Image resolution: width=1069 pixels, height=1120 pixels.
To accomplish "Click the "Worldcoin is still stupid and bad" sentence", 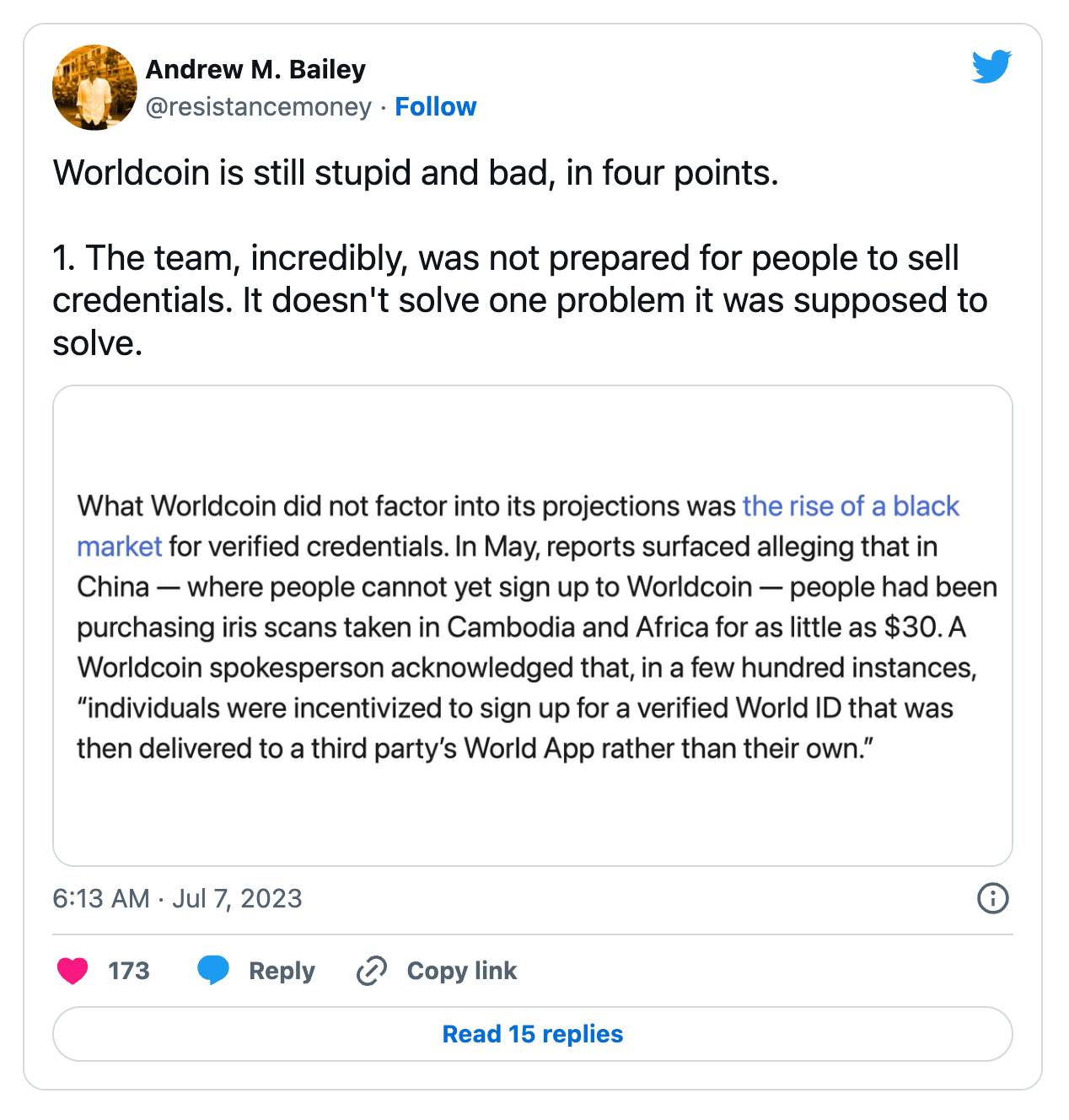I will (416, 173).
